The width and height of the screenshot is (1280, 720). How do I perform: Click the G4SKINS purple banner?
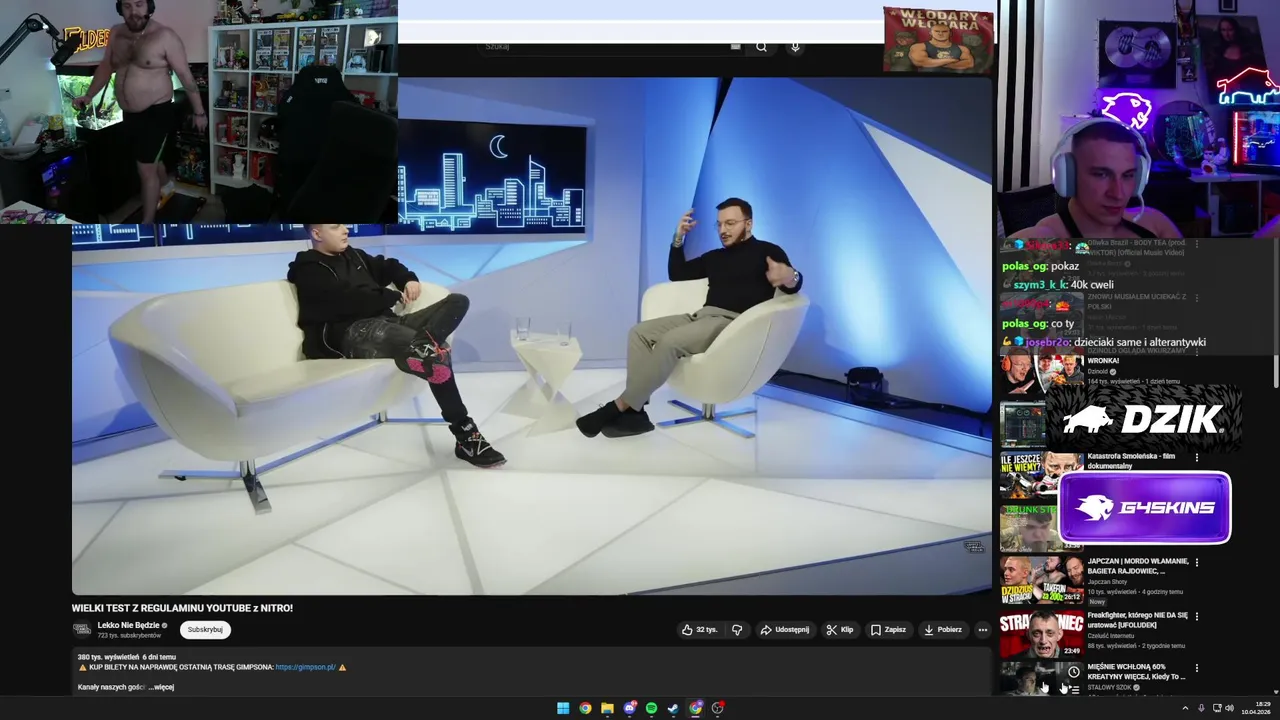[1144, 507]
